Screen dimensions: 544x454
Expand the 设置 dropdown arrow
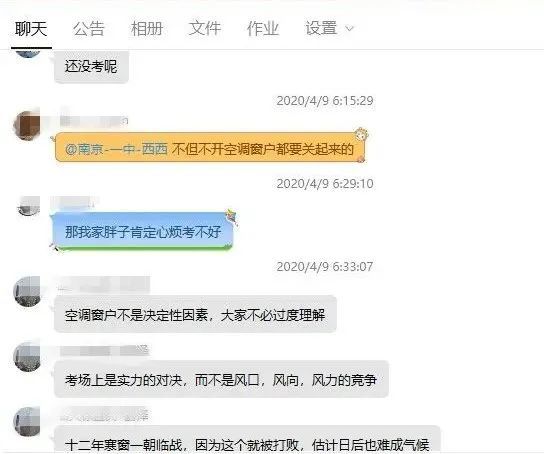click(350, 29)
